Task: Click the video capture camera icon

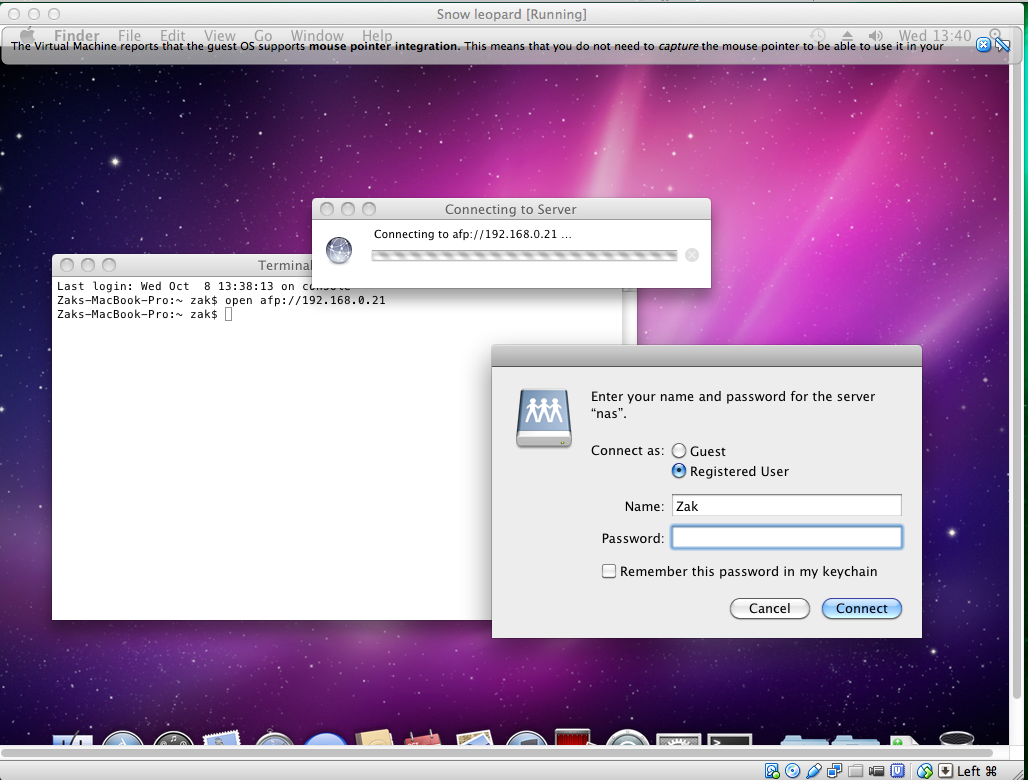Action: 877,771
